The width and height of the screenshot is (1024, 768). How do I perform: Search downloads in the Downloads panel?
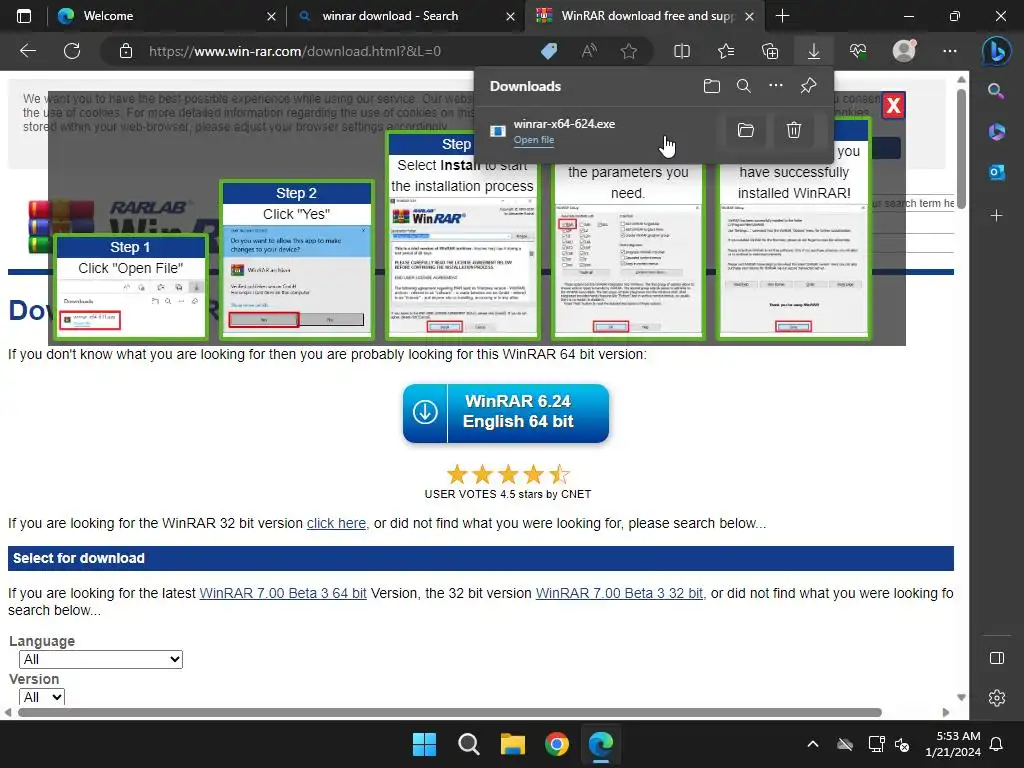click(743, 86)
